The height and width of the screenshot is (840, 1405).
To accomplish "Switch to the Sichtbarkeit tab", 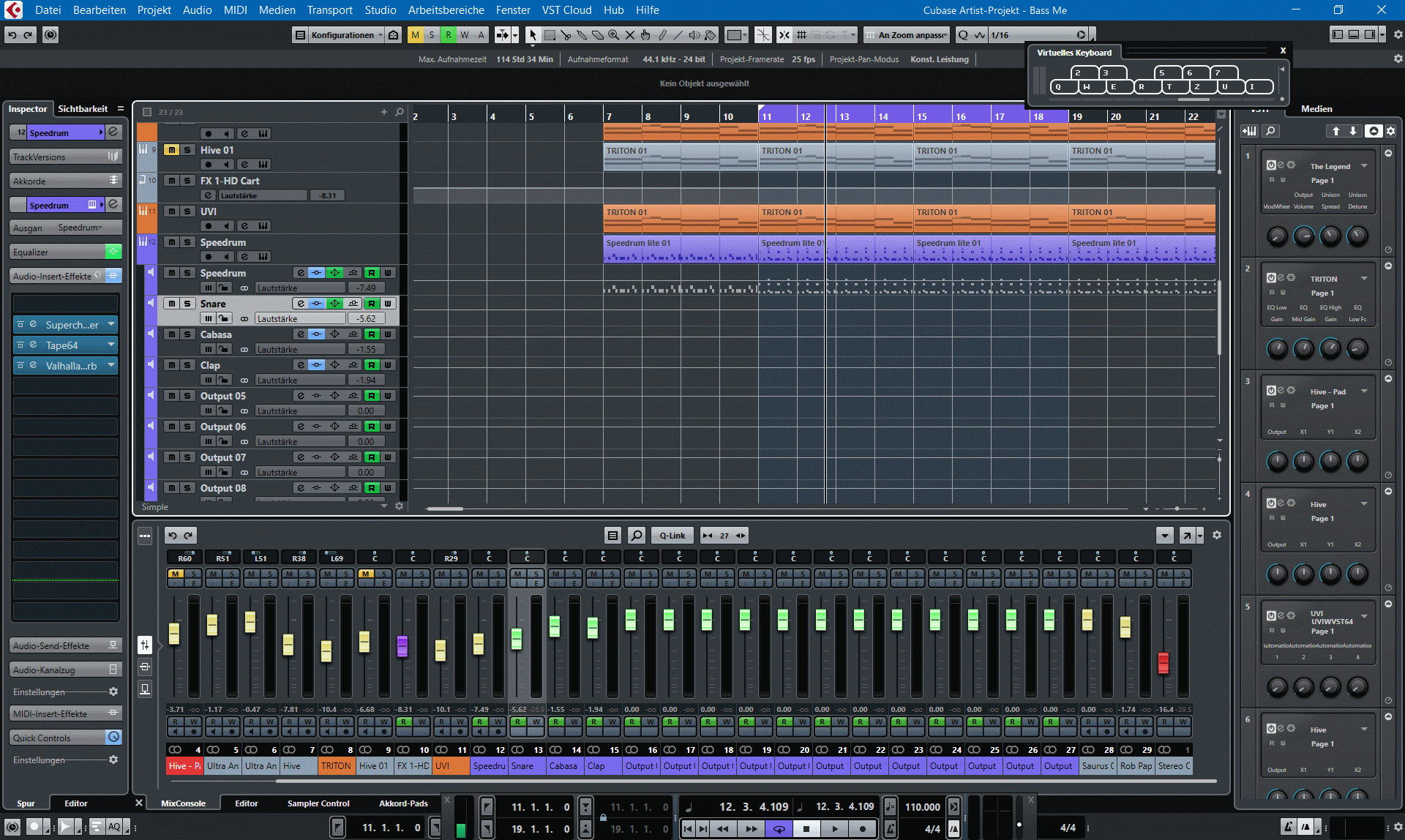I will click(83, 109).
